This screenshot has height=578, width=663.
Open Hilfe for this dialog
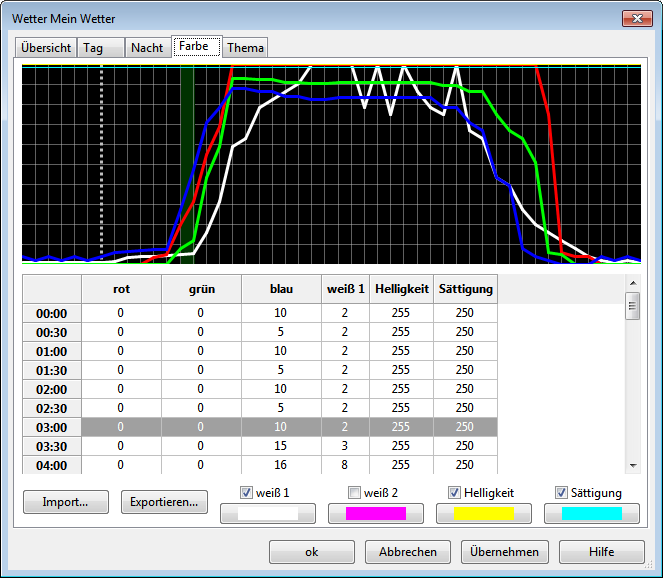coord(601,552)
